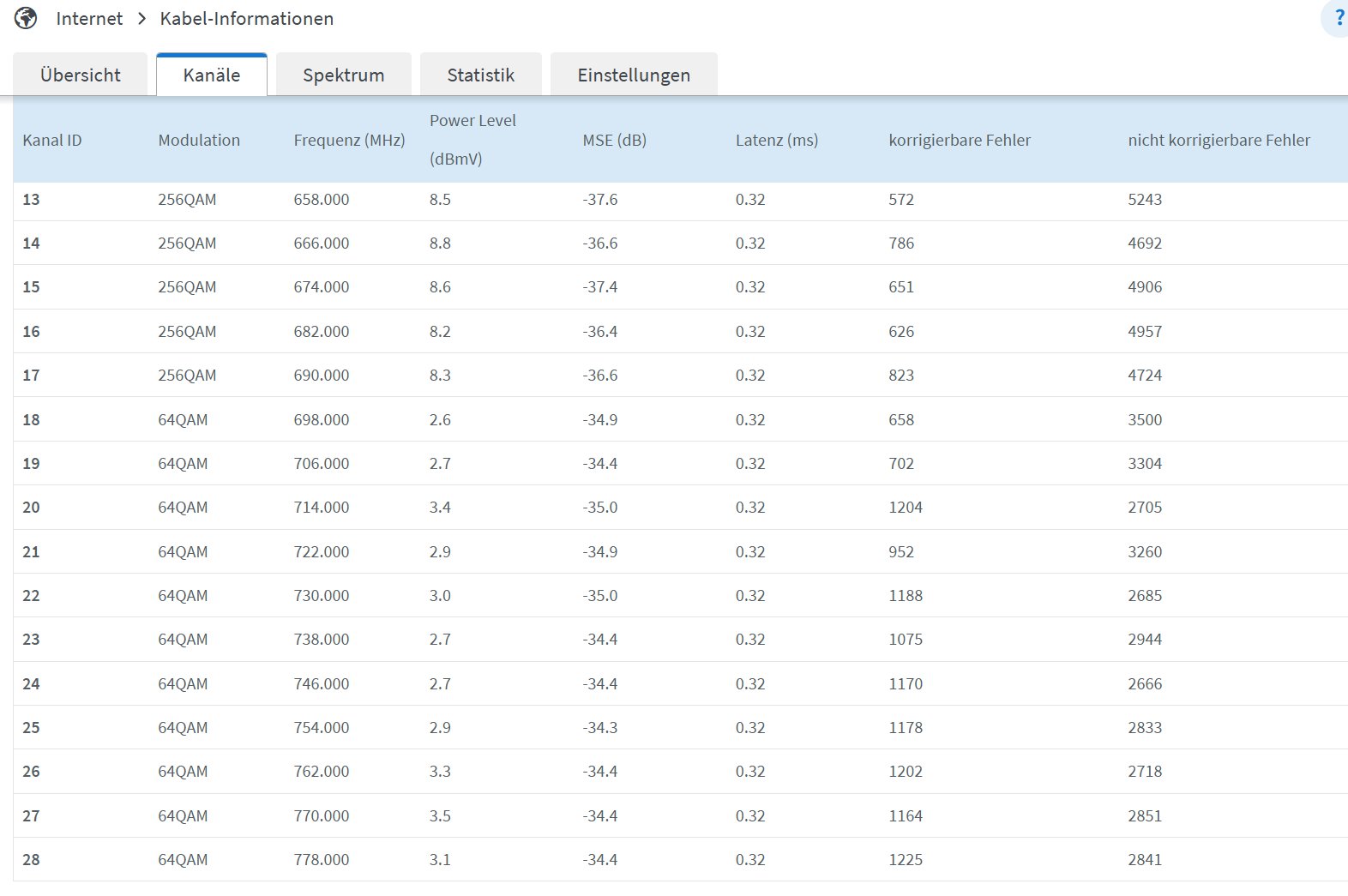
Task: Click uncorrectable errors value 2841
Action: pyautogui.click(x=1145, y=860)
